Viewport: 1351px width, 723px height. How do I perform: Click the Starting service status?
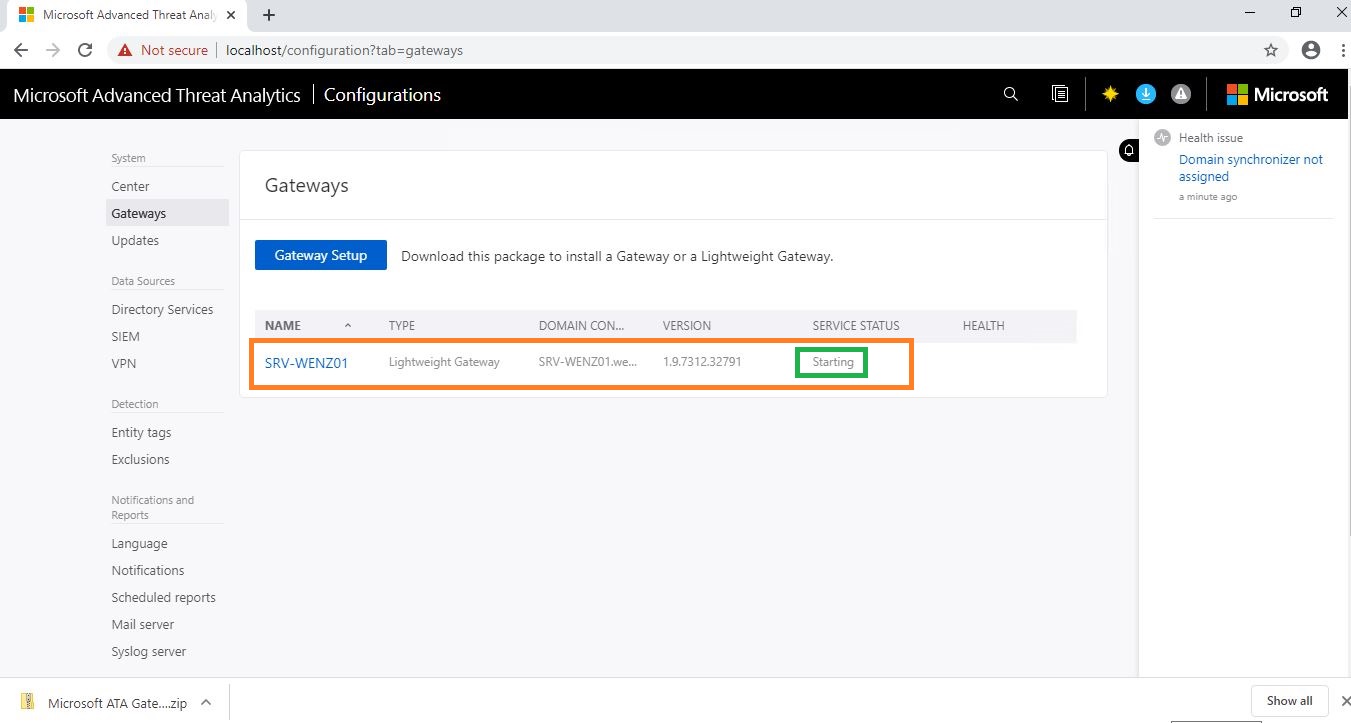pos(833,362)
